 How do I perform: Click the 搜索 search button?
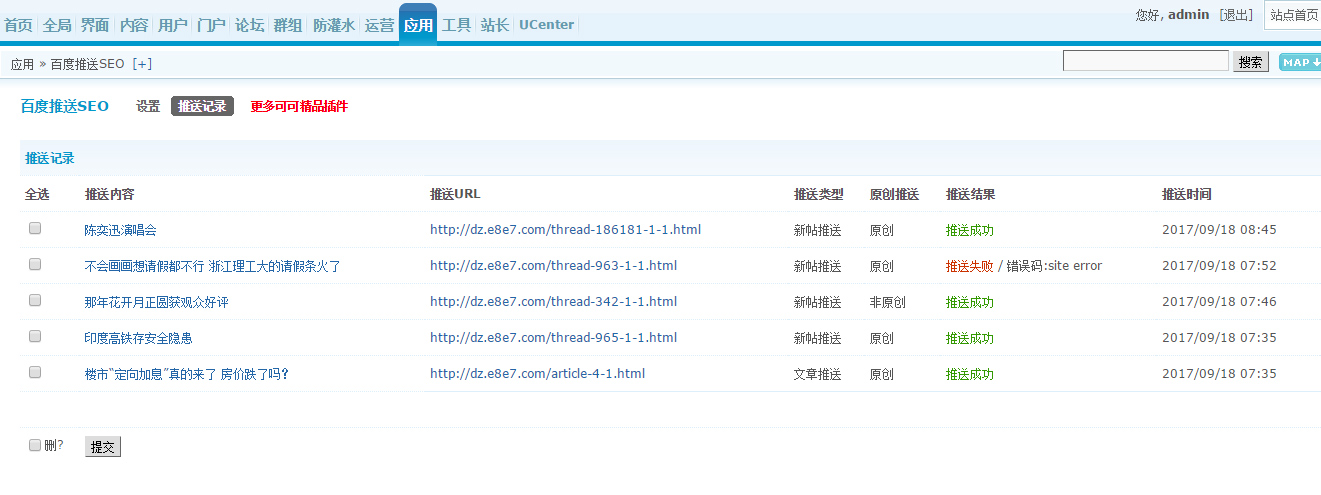click(x=1251, y=62)
